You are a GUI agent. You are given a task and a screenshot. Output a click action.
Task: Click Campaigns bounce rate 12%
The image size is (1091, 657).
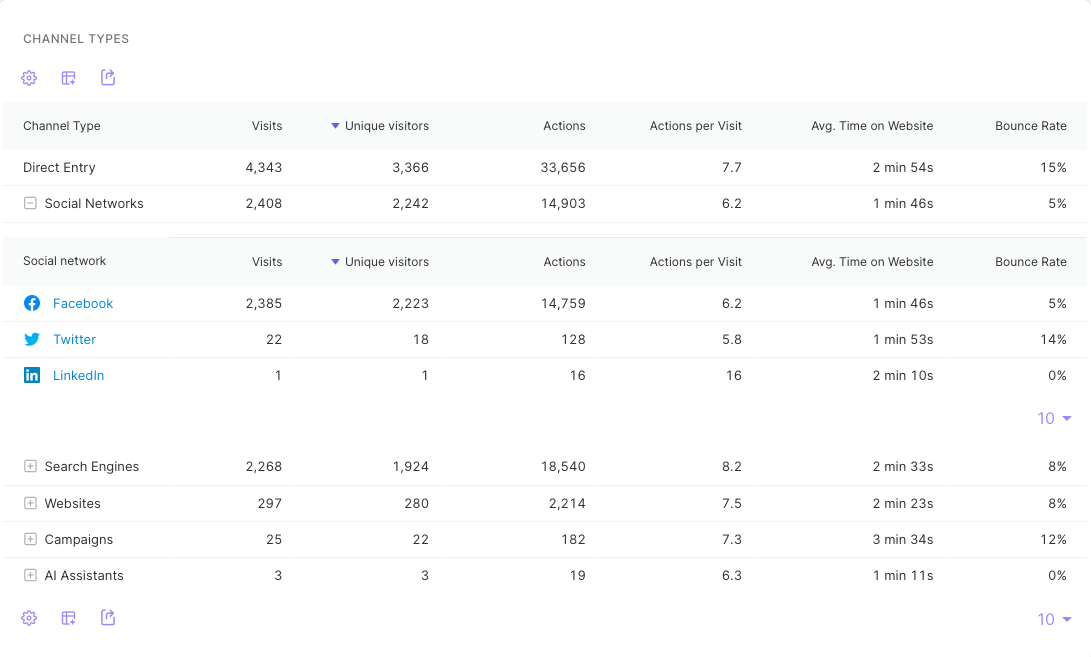[1053, 539]
